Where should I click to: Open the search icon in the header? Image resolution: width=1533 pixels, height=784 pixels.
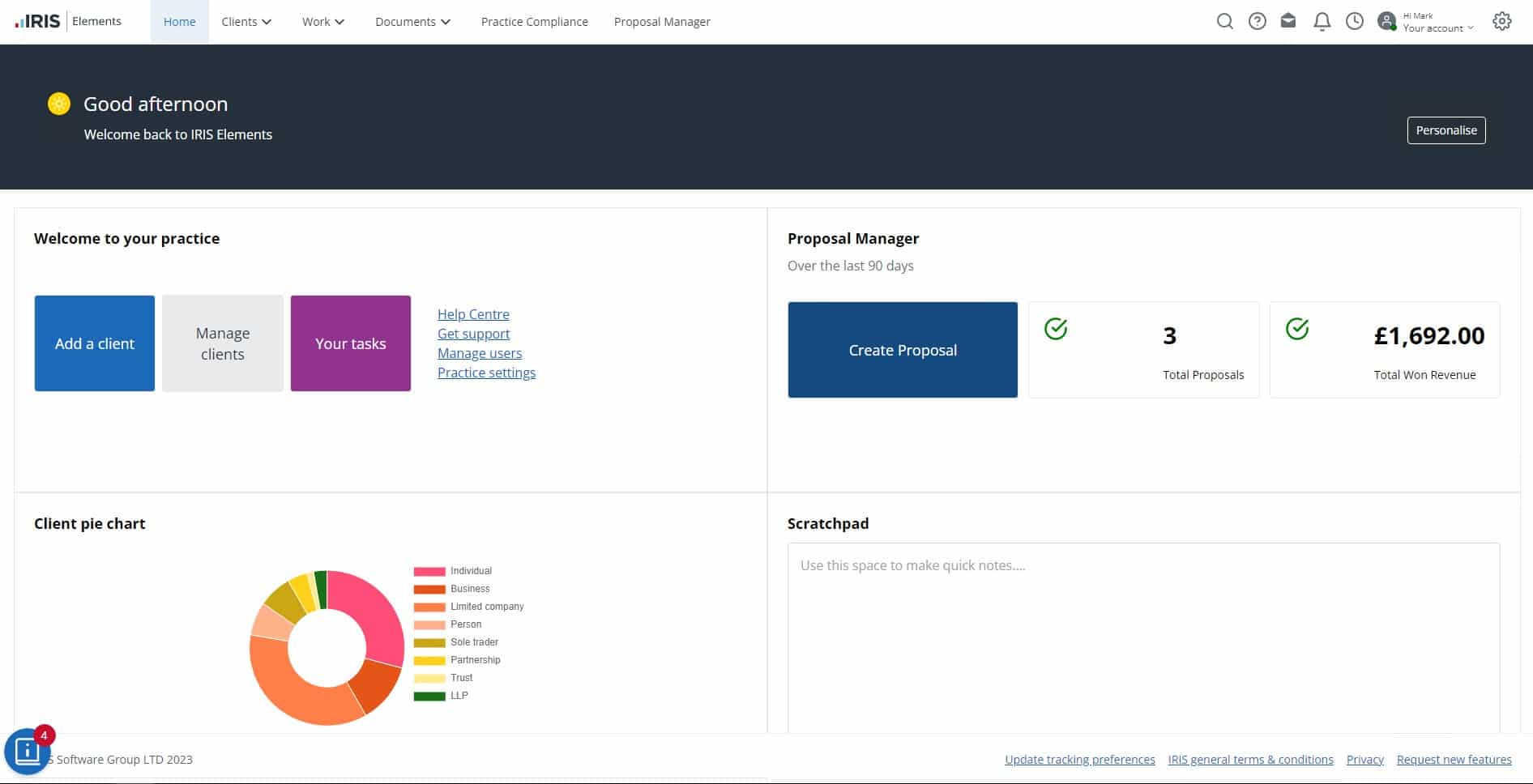pyautogui.click(x=1225, y=21)
